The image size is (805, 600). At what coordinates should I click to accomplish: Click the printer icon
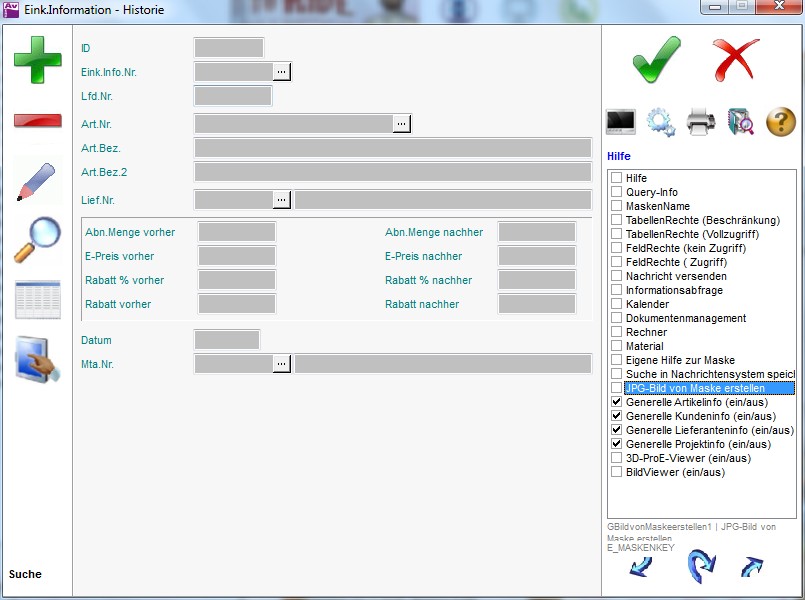(x=701, y=122)
